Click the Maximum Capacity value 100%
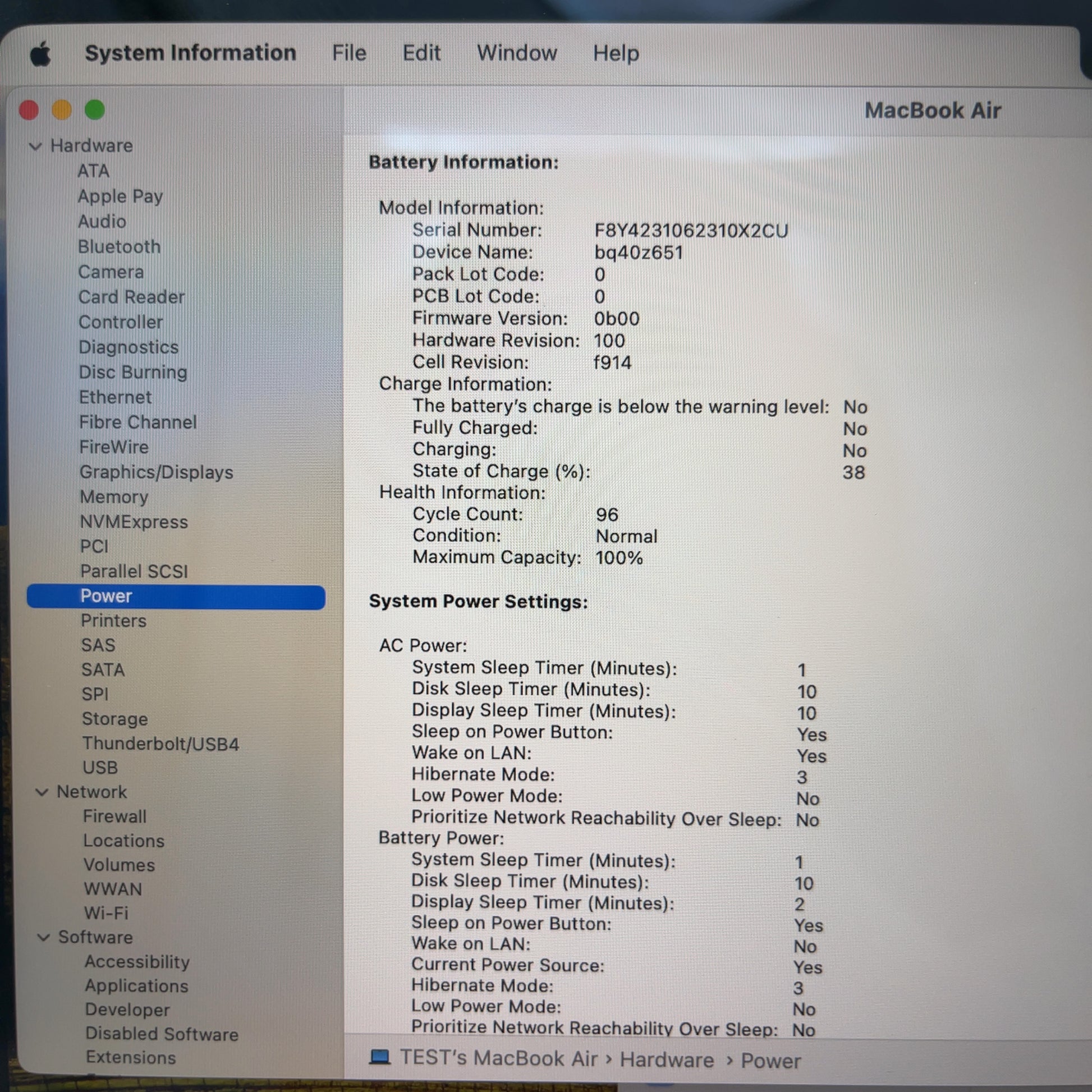The width and height of the screenshot is (1092, 1092). coord(619,558)
